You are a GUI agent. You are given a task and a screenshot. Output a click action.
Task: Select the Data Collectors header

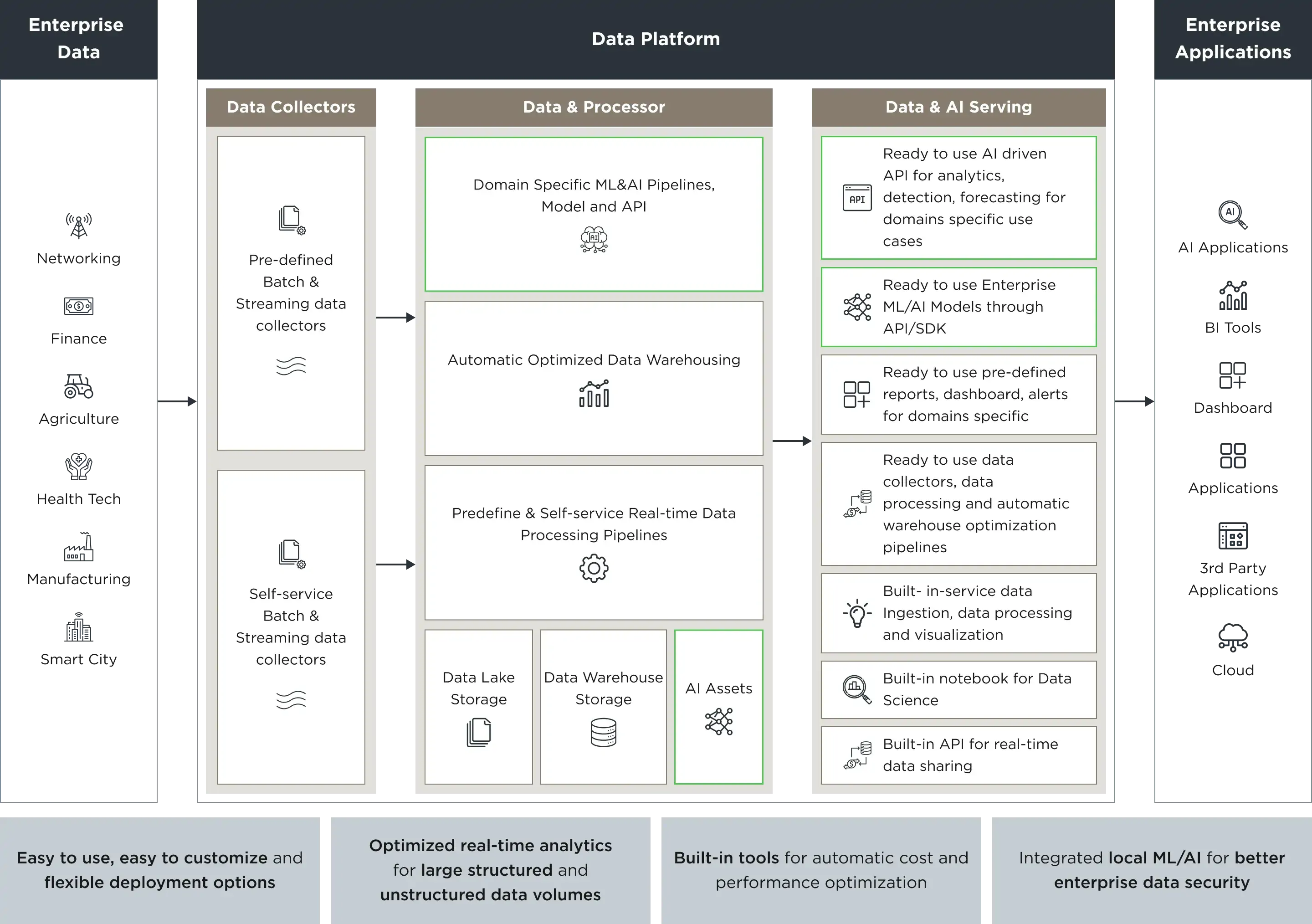(291, 107)
